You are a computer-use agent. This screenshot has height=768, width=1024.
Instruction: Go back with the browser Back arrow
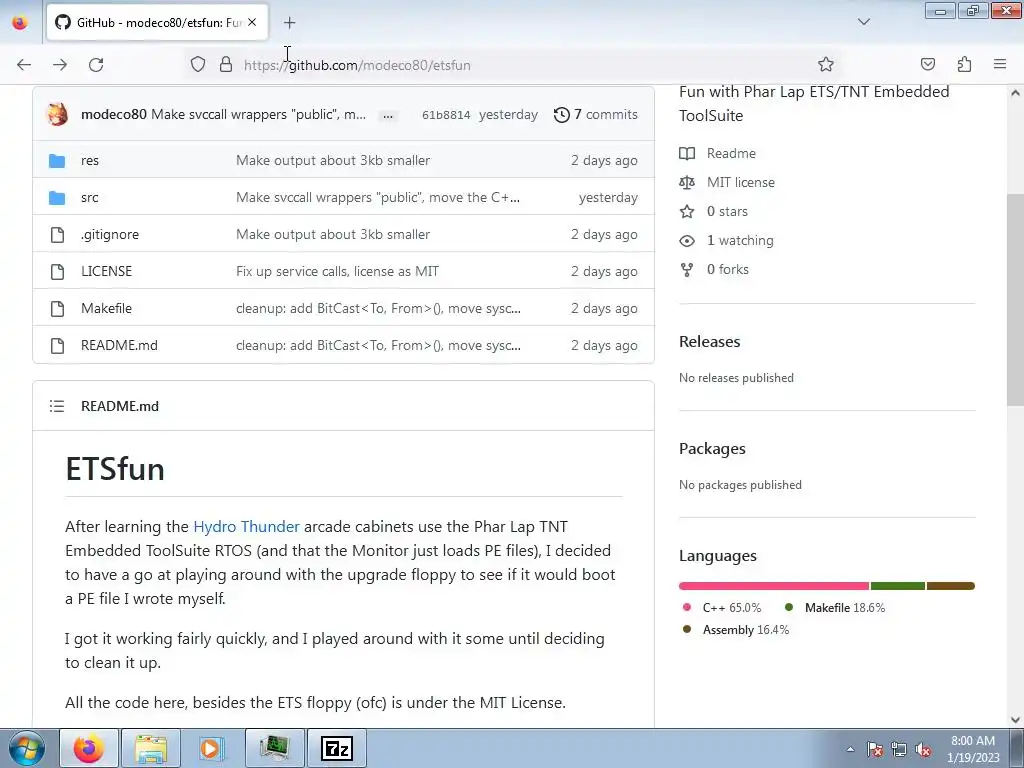coord(24,65)
